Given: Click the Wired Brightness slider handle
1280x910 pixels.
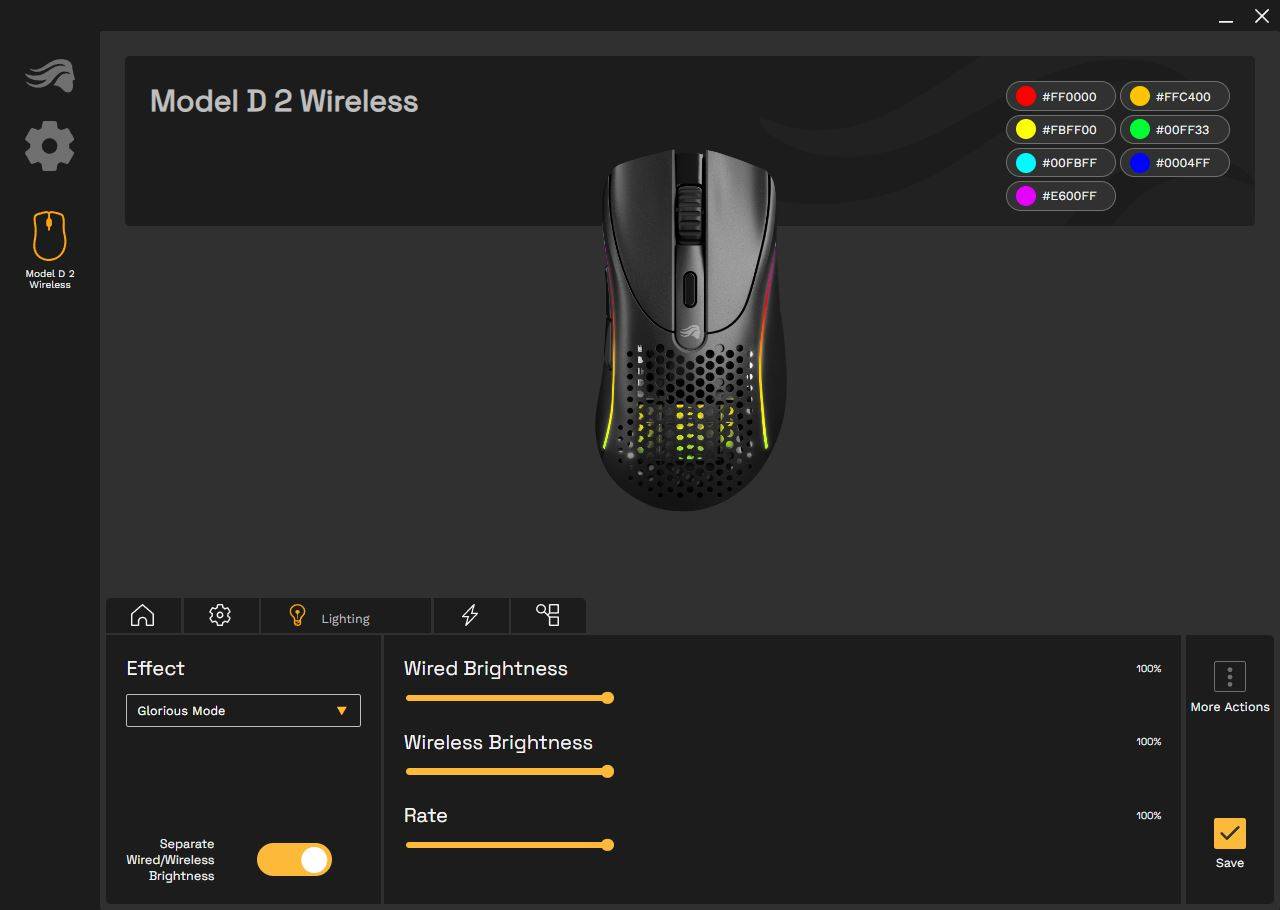Looking at the screenshot, I should (607, 698).
